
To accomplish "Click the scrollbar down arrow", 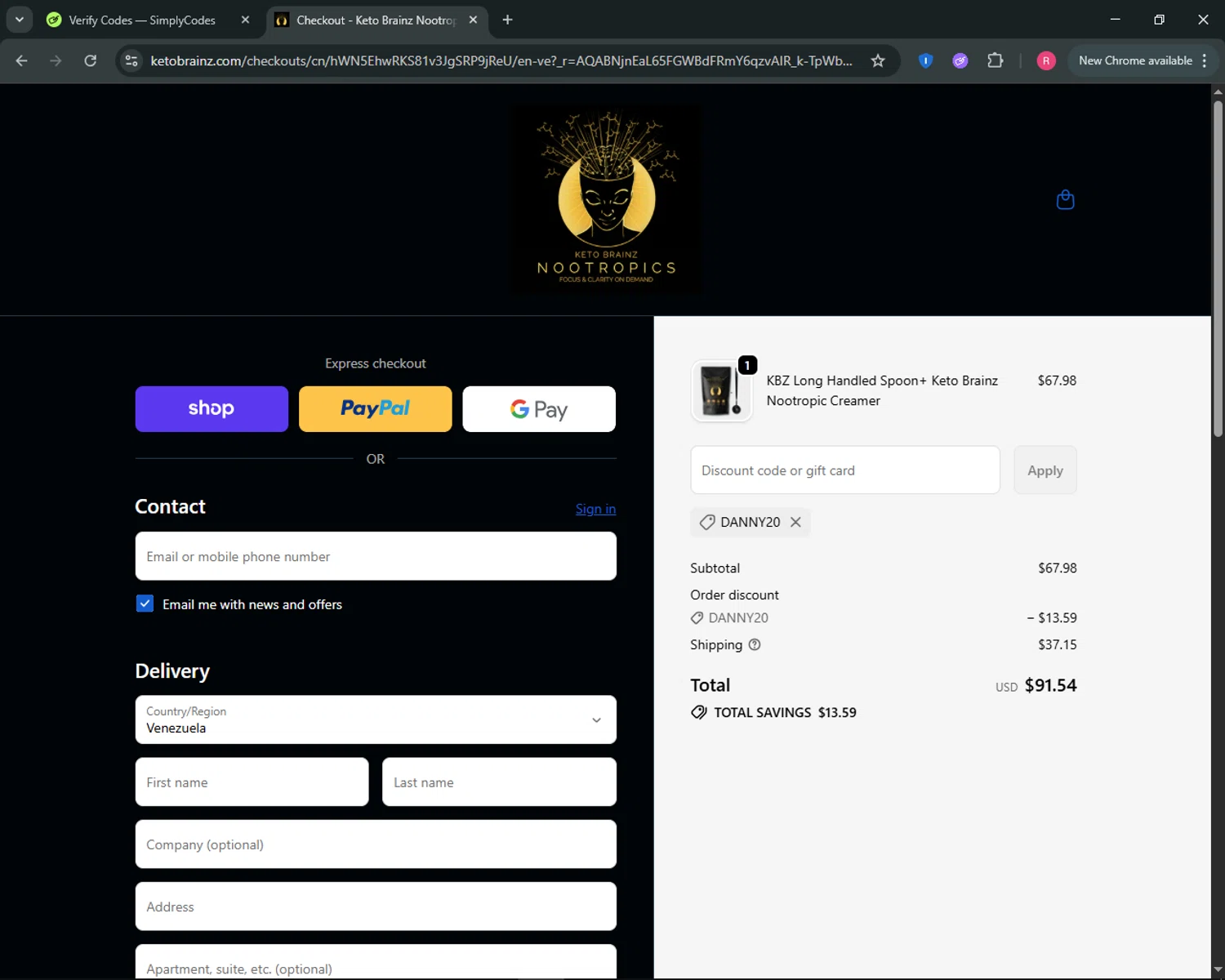I will [x=1218, y=972].
